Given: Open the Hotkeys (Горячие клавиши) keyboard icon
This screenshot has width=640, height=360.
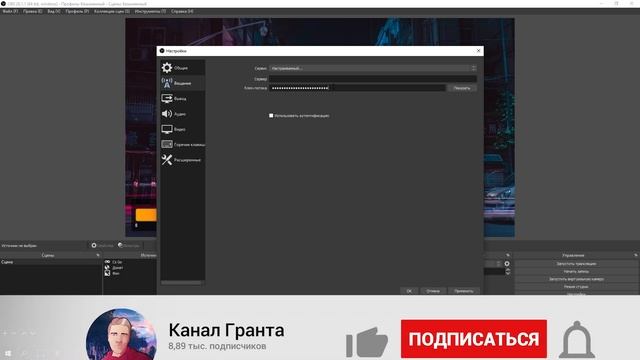Looking at the screenshot, I should click(x=167, y=144).
